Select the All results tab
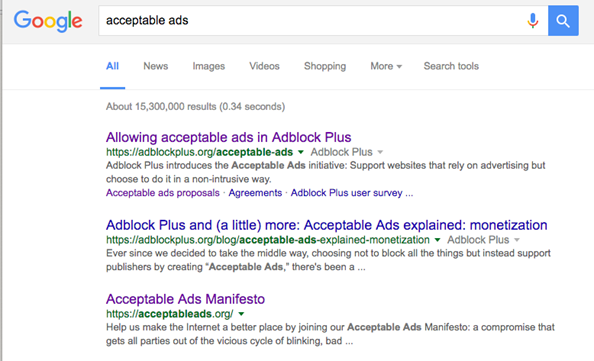Image resolution: width=594 pixels, height=361 pixels. pyautogui.click(x=113, y=66)
